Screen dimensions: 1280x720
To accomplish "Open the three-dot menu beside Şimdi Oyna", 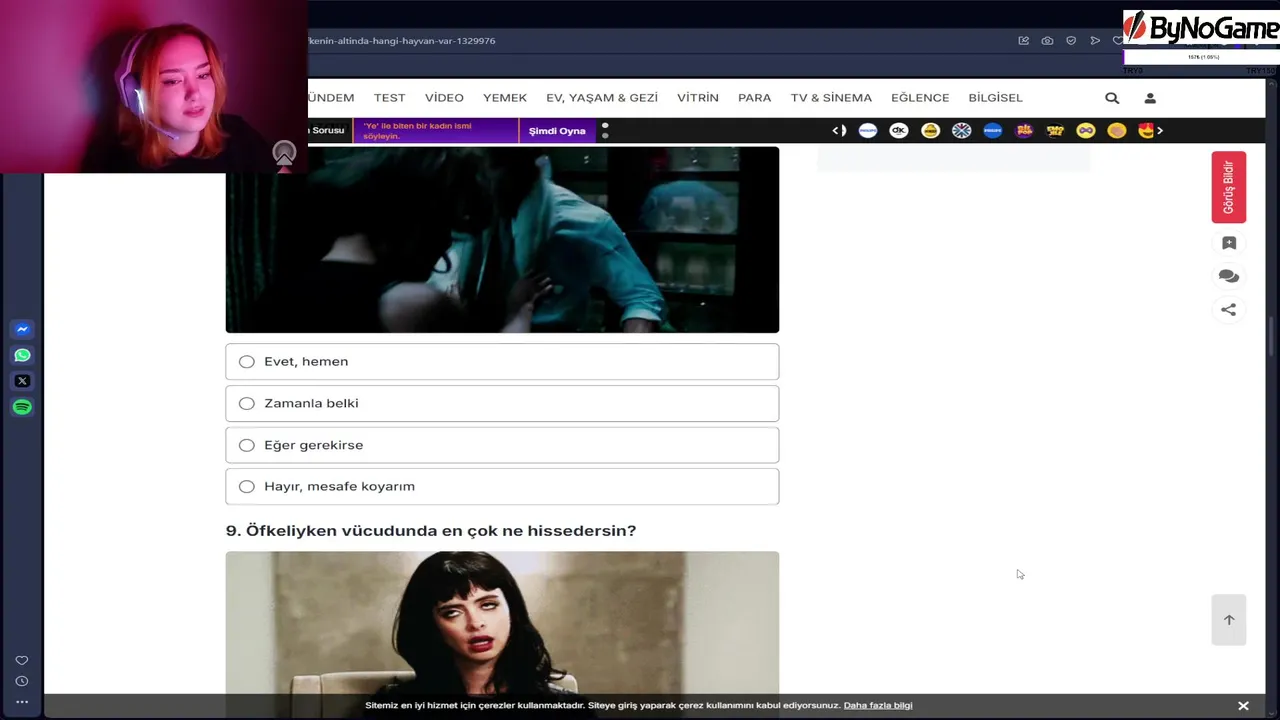I will tap(605, 131).
